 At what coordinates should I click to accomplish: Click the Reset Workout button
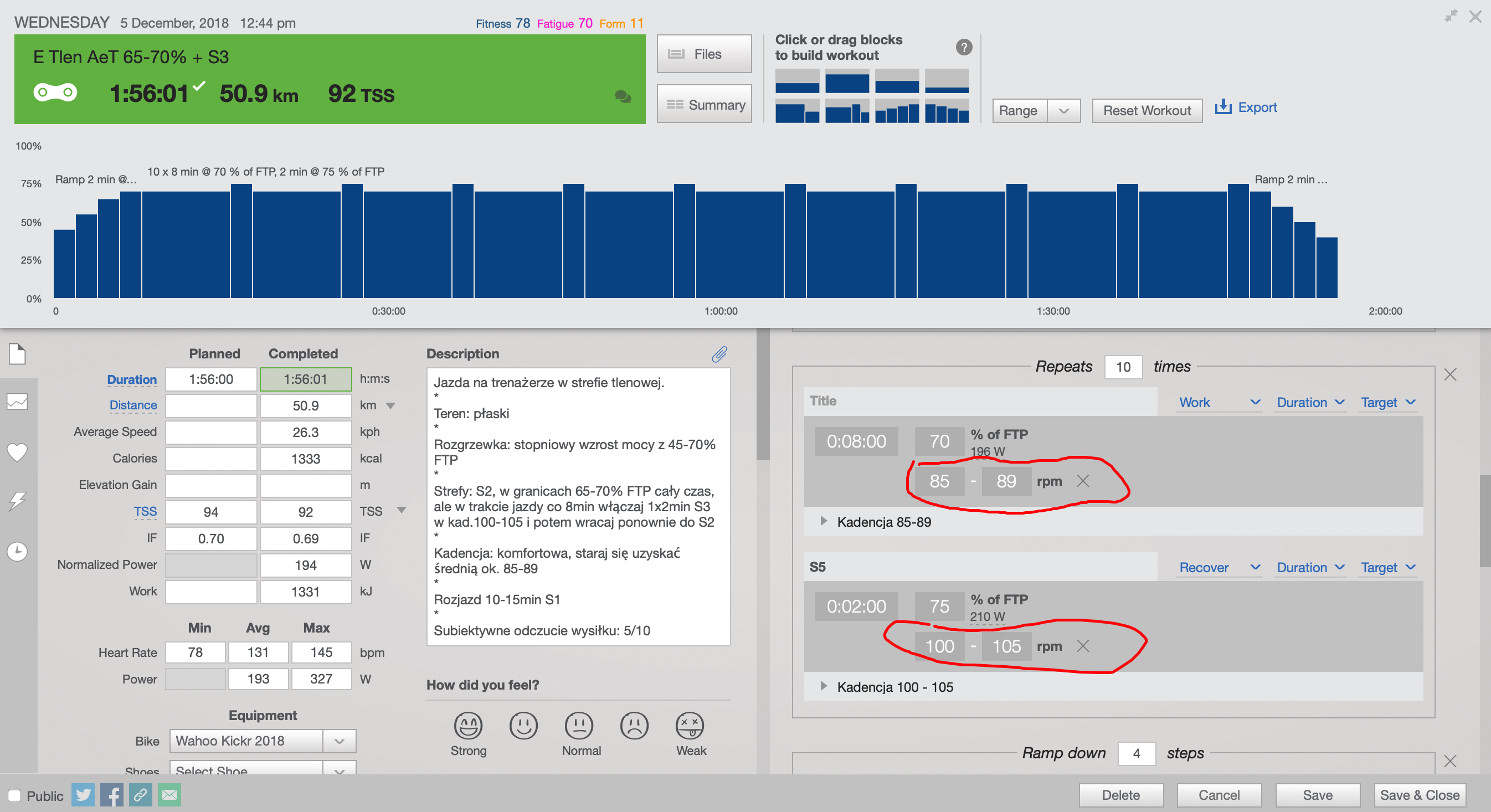[1146, 111]
